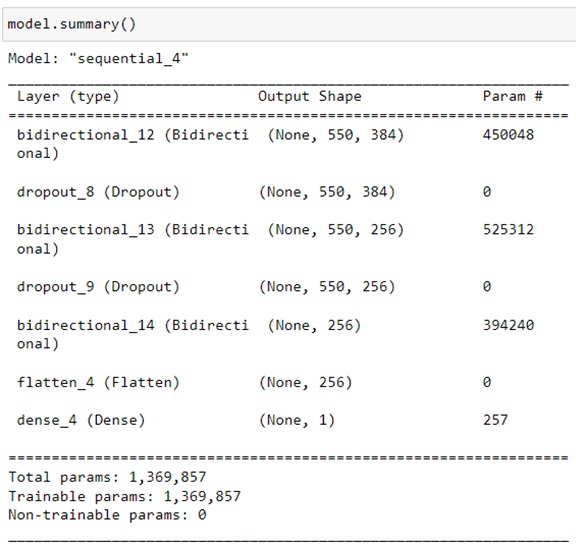576x547 pixels.
Task: Select the flatten_4 (Flatten) row label
Action: (x=98, y=382)
